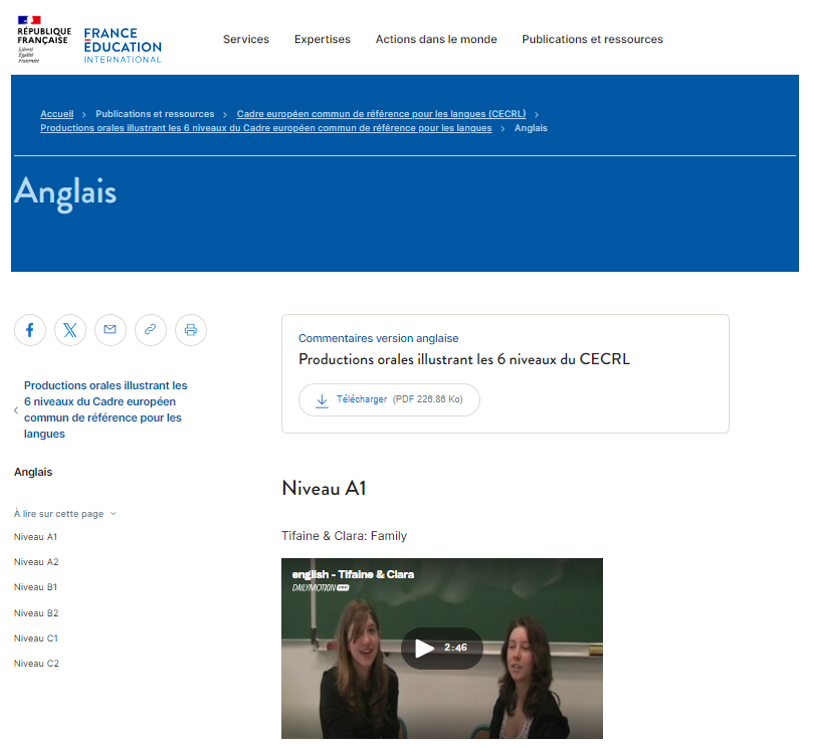Go to Accueil breadcrumb link

57,114
